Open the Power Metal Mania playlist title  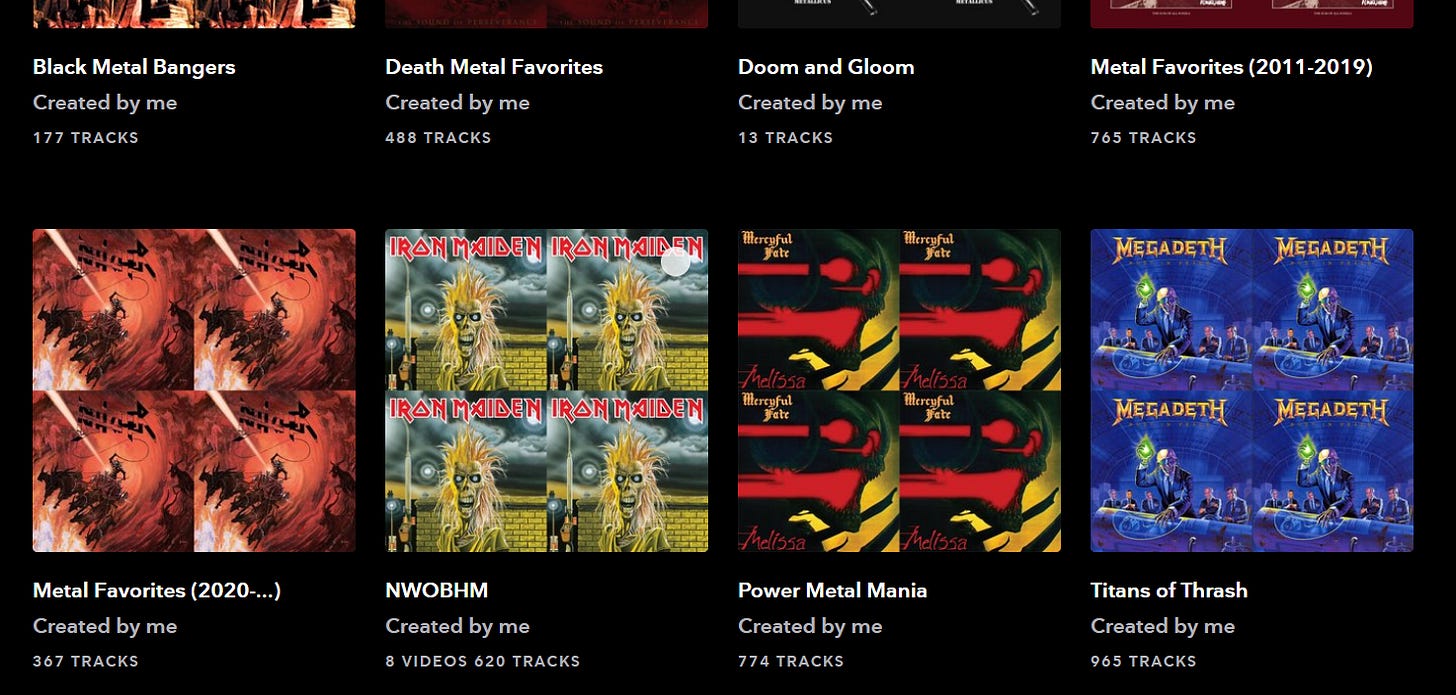pyautogui.click(x=832, y=590)
